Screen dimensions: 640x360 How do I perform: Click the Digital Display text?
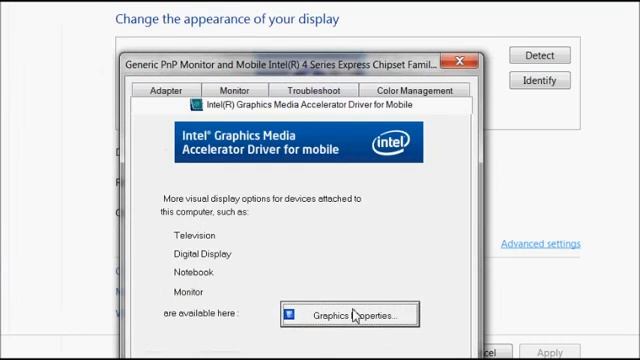(x=202, y=254)
